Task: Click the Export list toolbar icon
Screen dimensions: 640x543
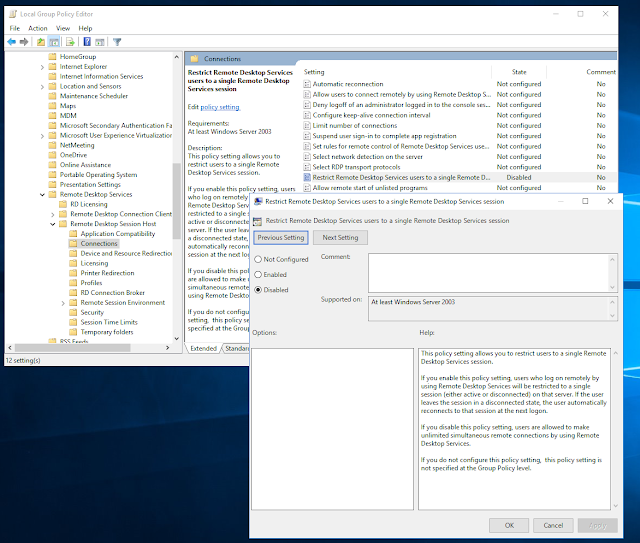Action: click(70, 42)
